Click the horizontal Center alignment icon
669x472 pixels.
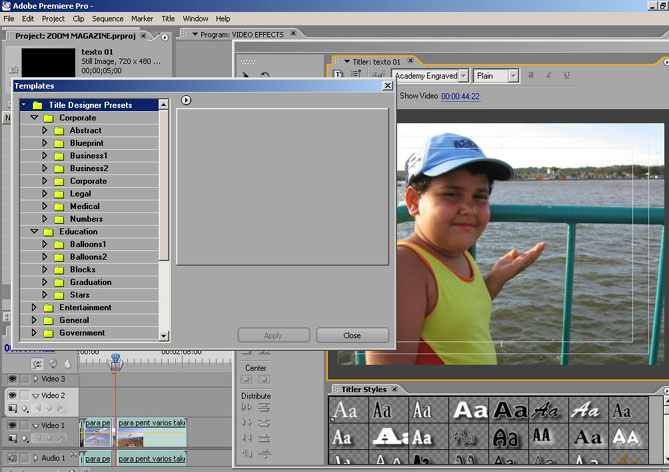247,381
